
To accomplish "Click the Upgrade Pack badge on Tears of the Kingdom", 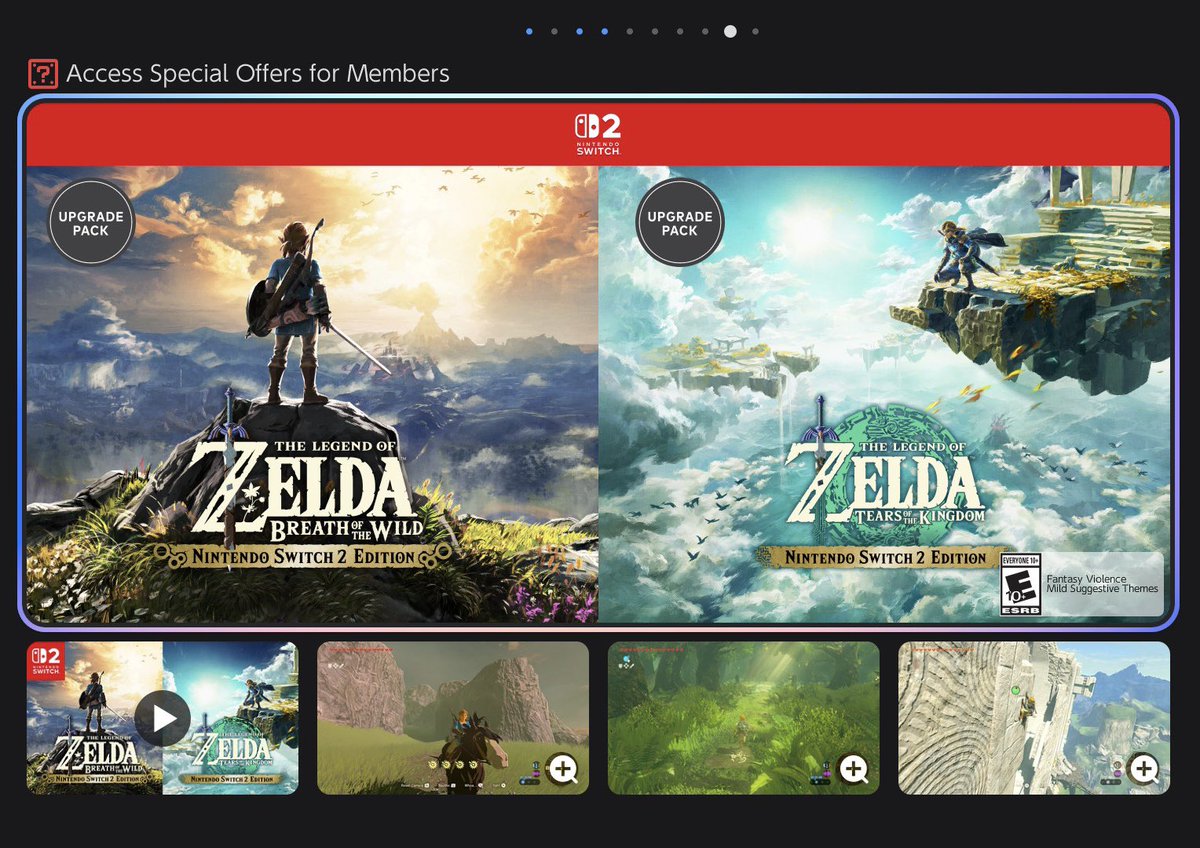I will click(679, 222).
